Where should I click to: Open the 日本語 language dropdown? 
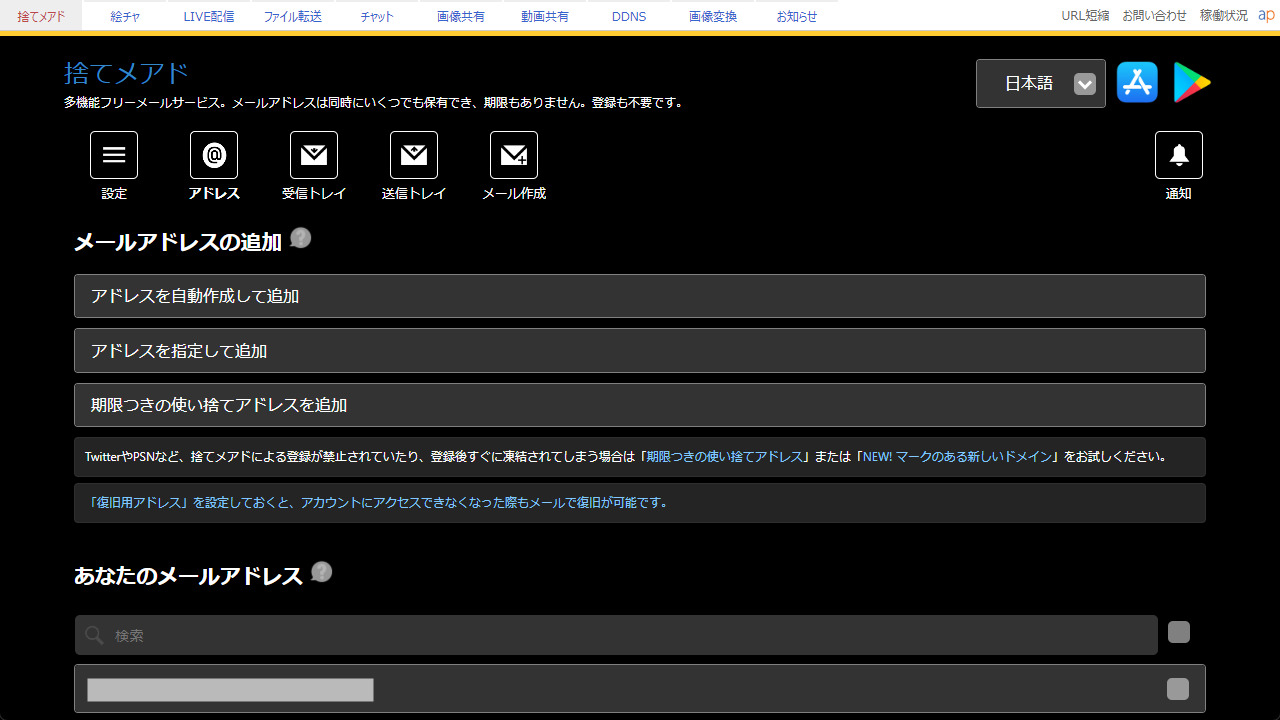pyautogui.click(x=1041, y=83)
